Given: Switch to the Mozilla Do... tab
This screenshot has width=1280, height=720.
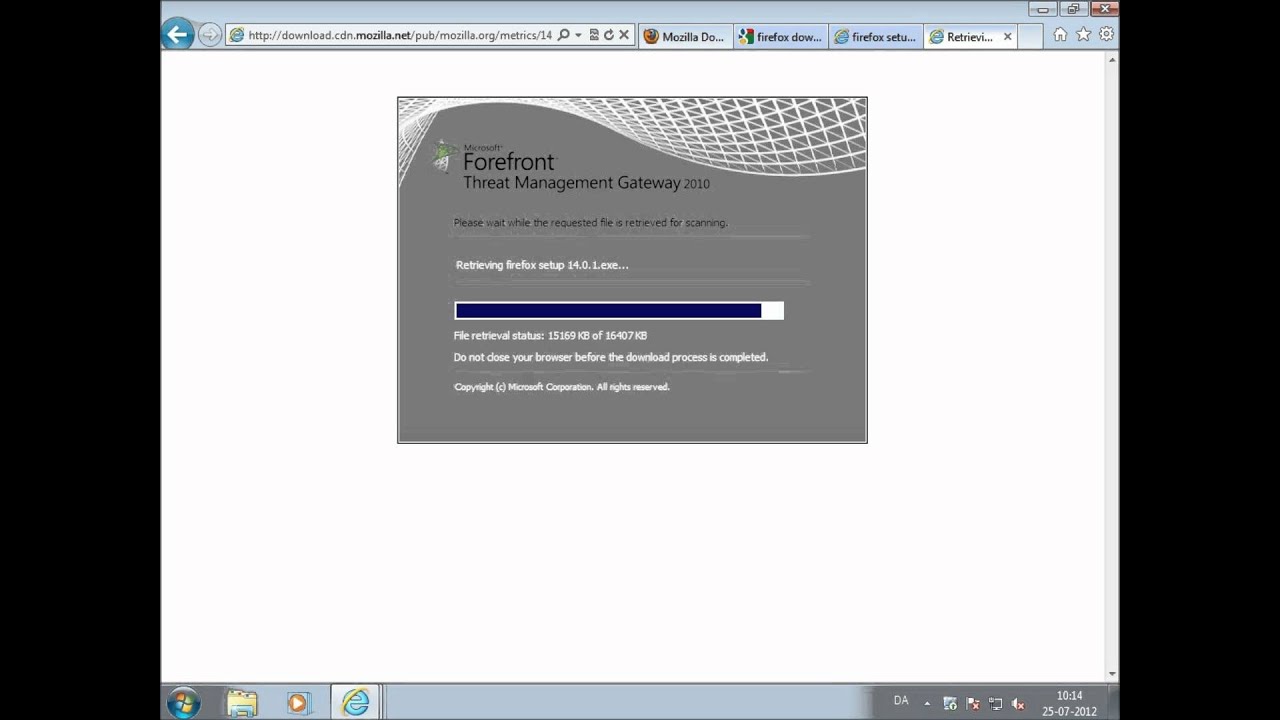Looking at the screenshot, I should tap(686, 37).
